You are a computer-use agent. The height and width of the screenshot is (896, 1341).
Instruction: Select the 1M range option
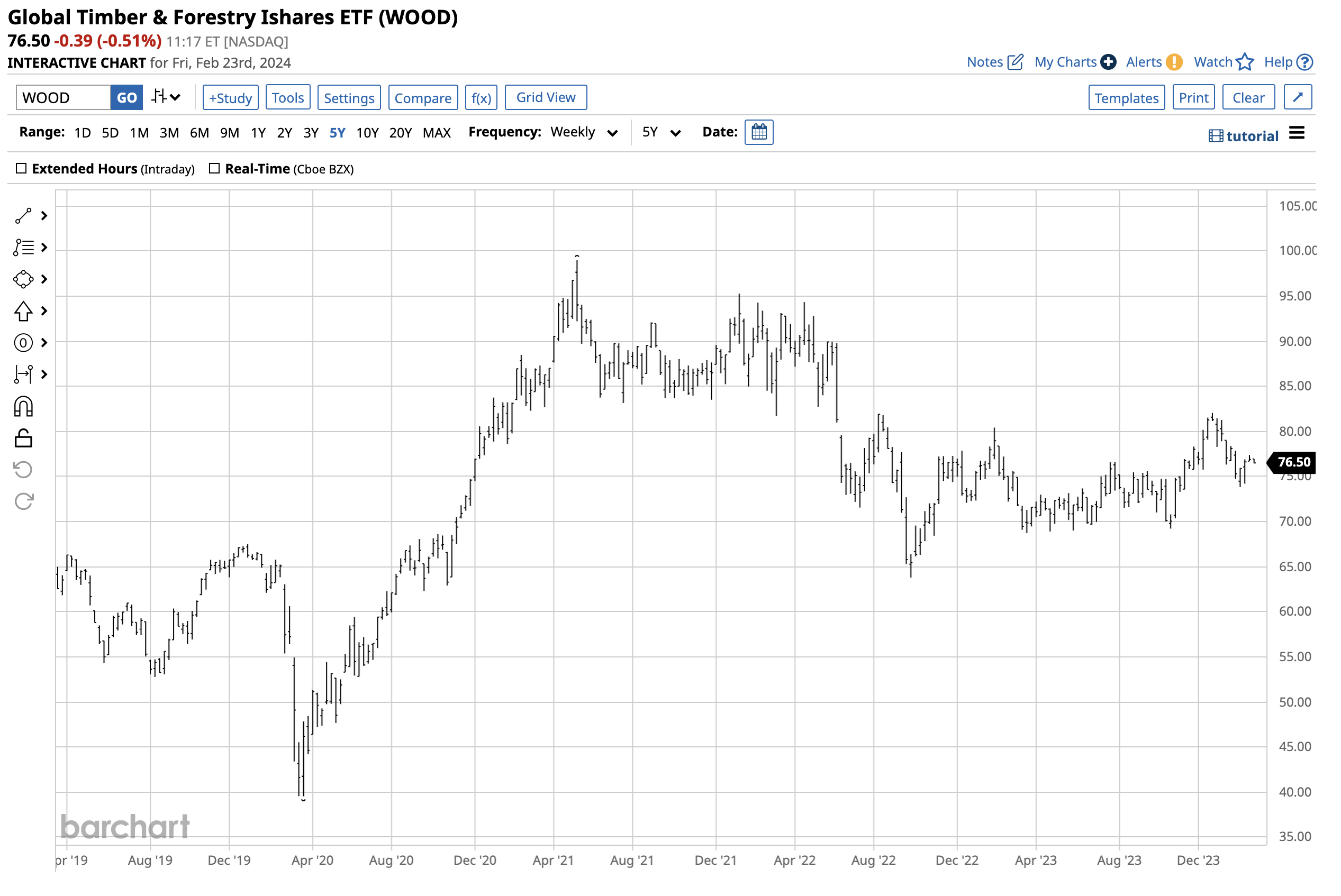pos(139,133)
